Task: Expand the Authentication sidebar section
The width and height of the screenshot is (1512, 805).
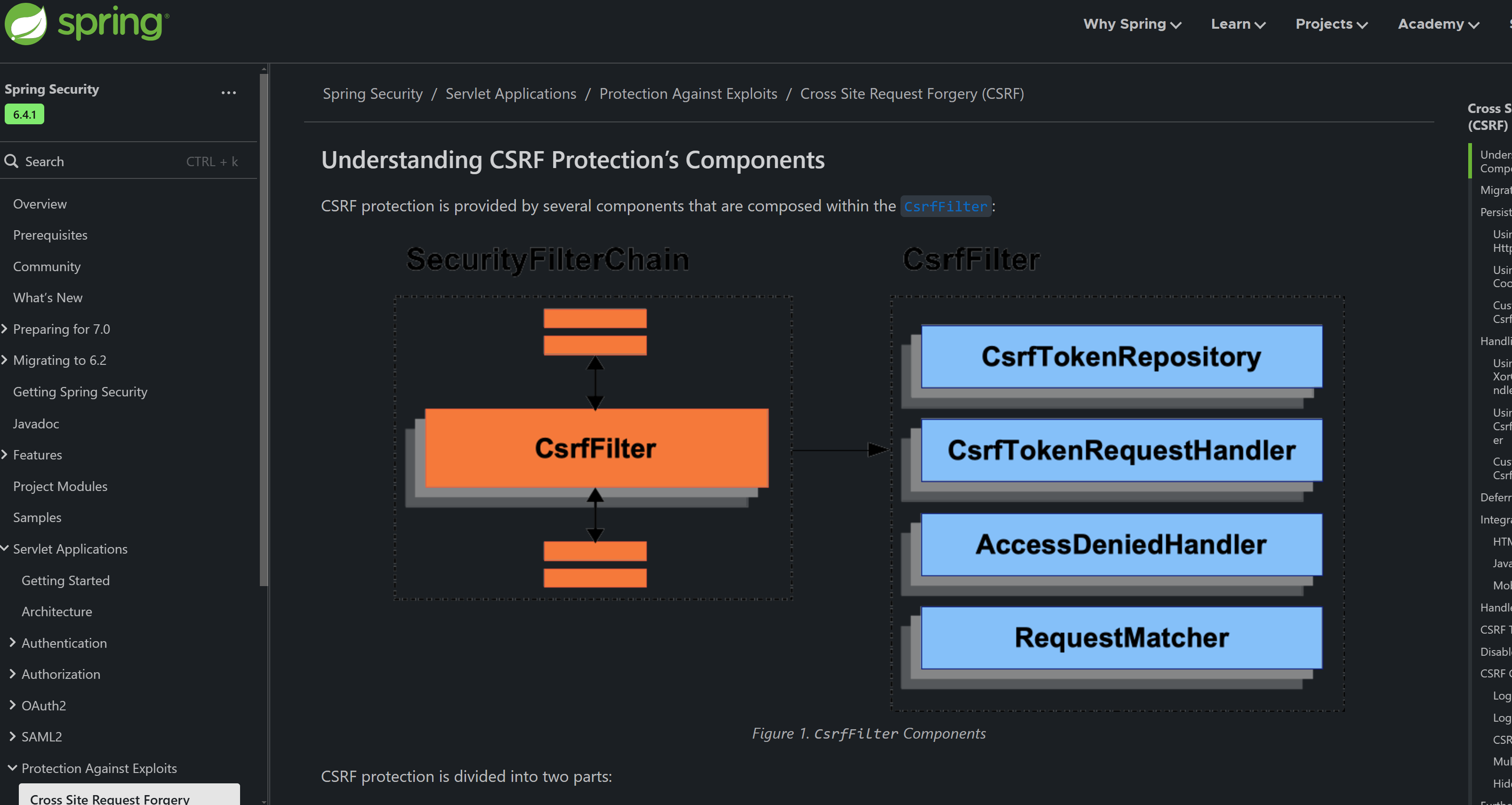Action: (x=14, y=643)
